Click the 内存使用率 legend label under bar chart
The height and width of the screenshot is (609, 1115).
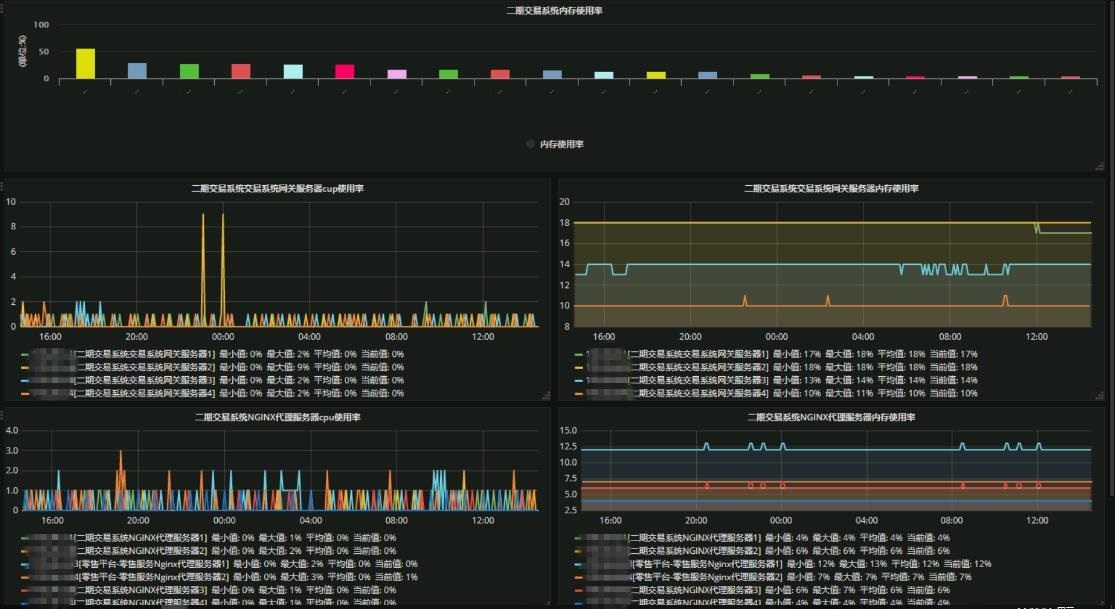[562, 144]
